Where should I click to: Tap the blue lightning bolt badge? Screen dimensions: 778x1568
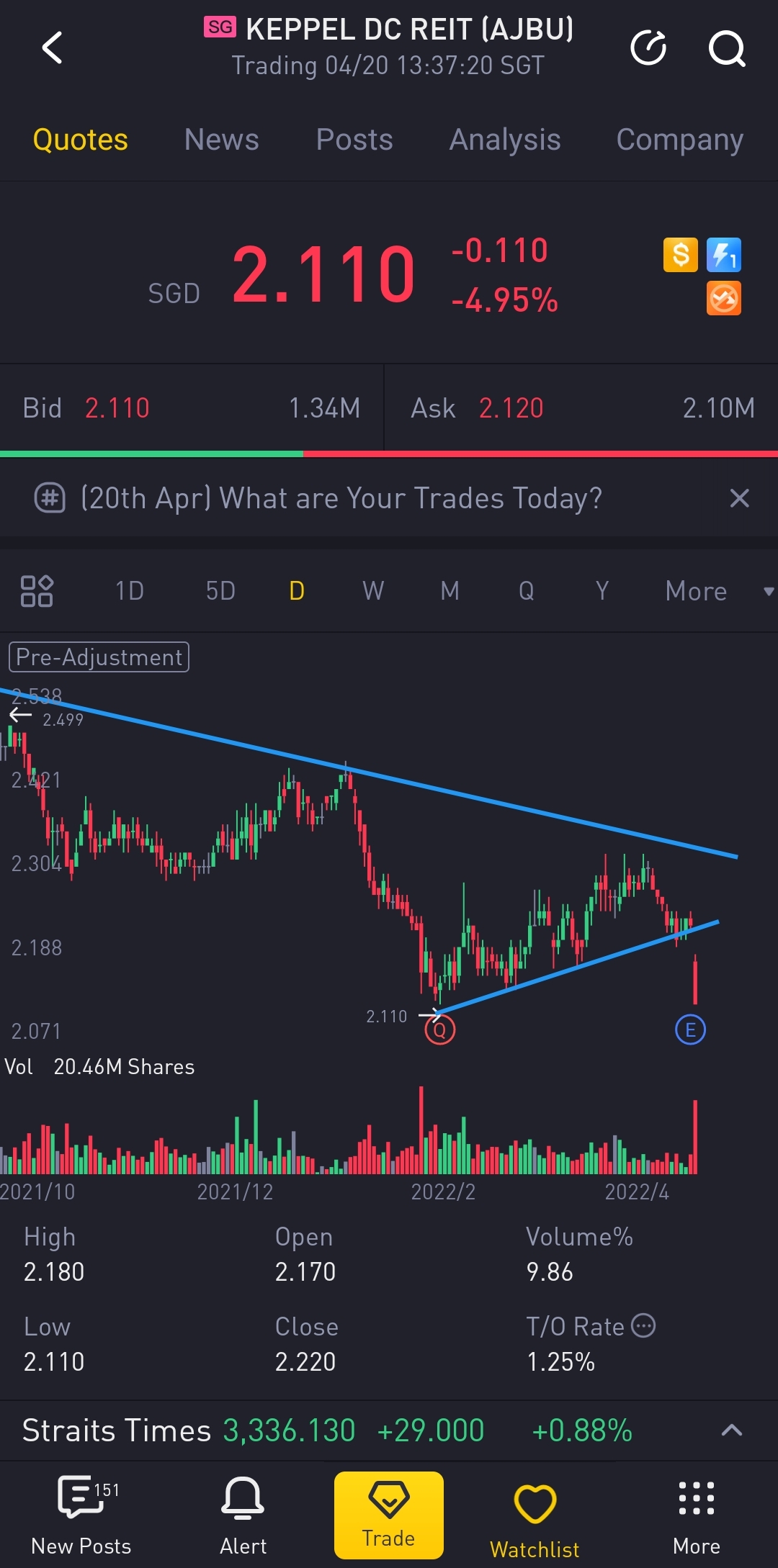(x=724, y=255)
